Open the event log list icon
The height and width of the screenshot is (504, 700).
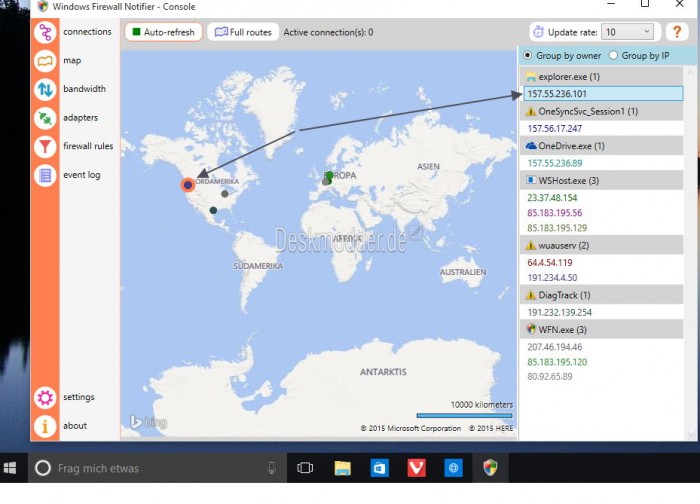click(45, 175)
